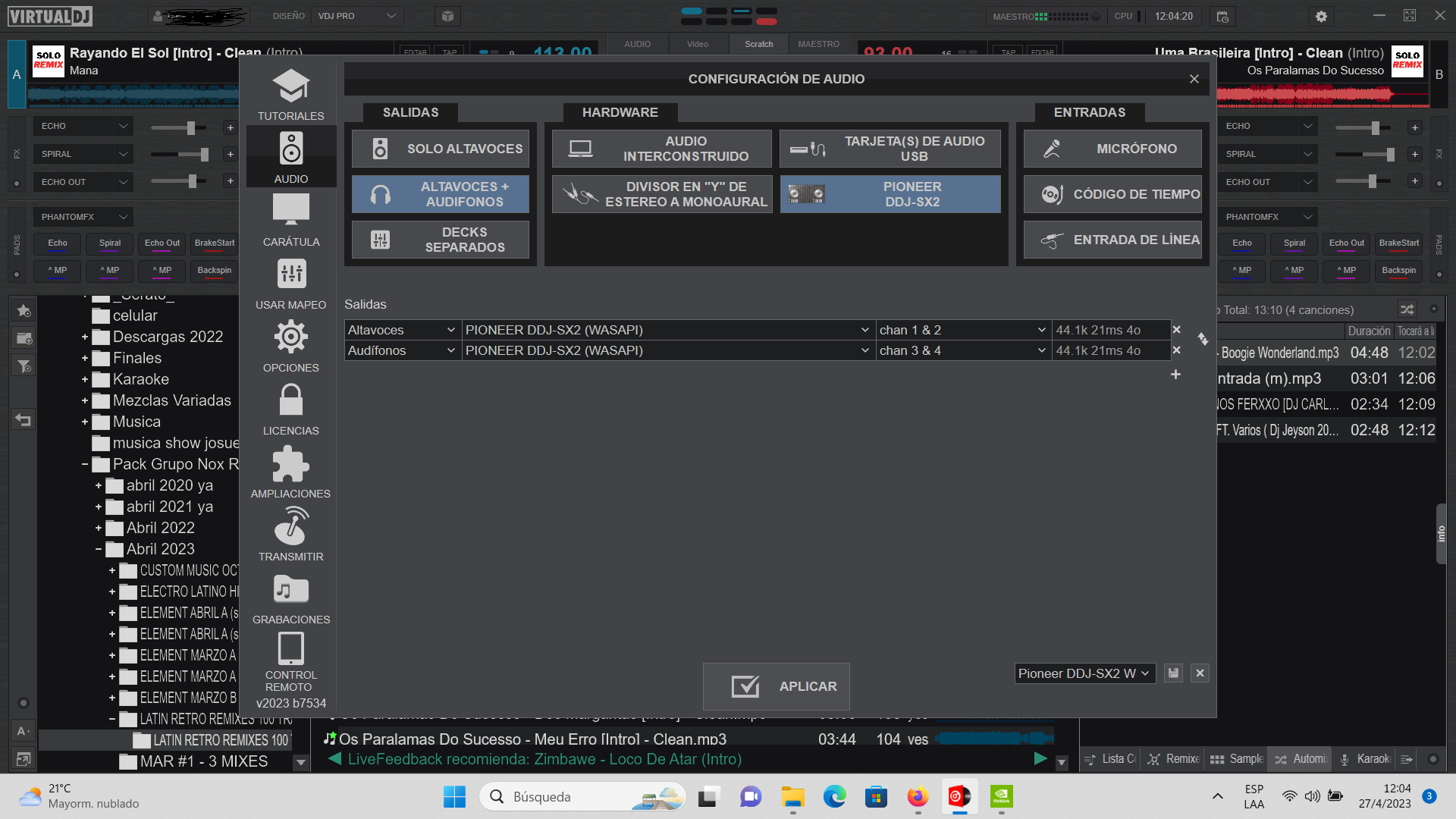Adjust right deck SPIRAL effect slider
1456x819 pixels.
pyautogui.click(x=1365, y=155)
